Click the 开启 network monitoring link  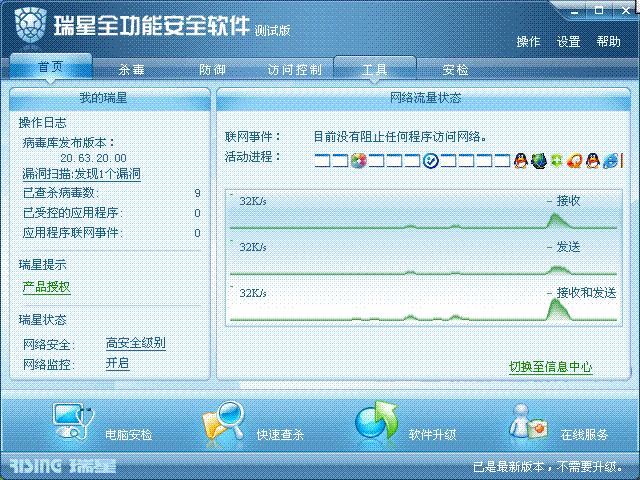118,363
